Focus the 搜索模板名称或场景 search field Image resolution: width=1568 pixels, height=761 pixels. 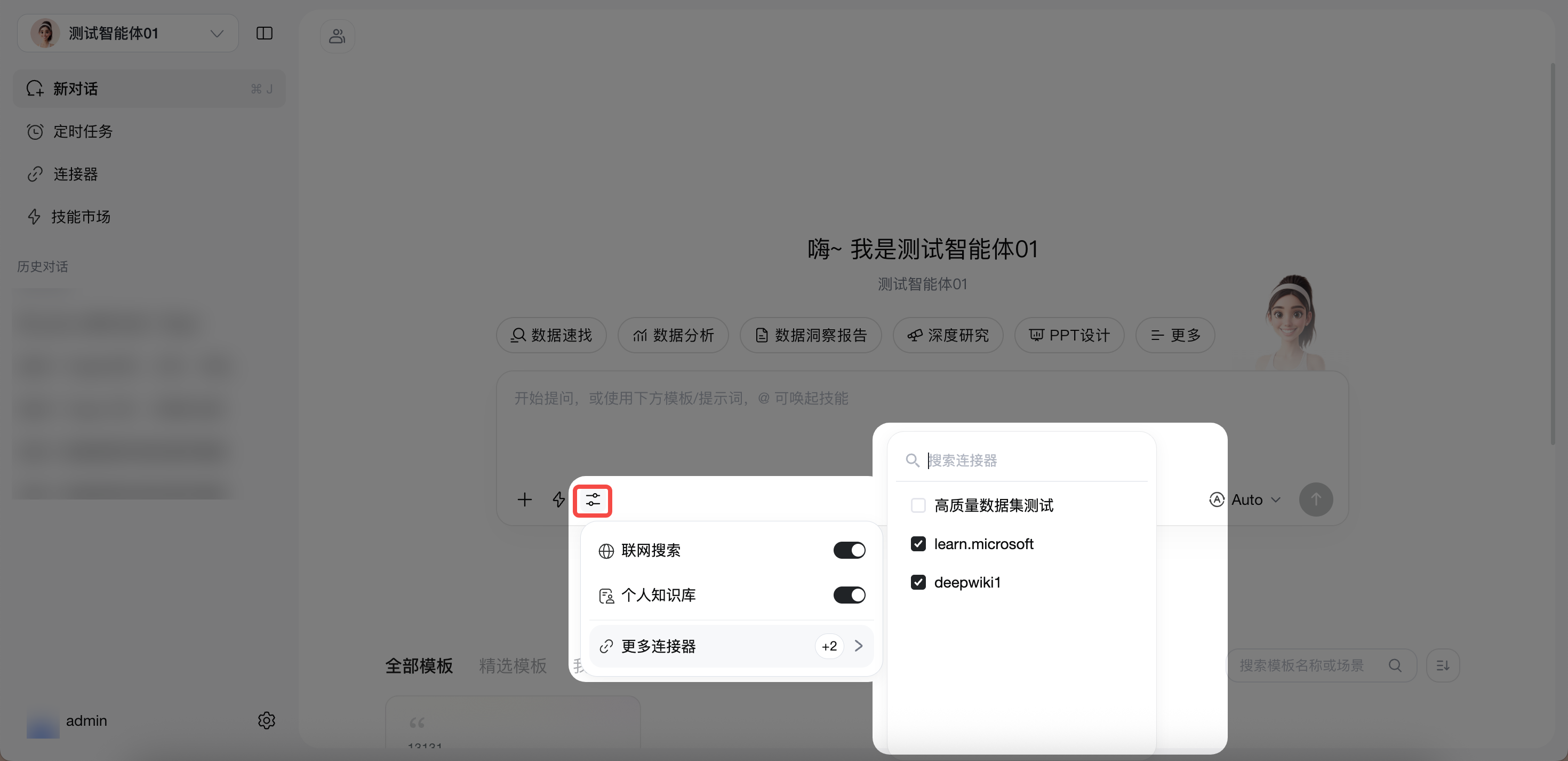[x=1321, y=665]
